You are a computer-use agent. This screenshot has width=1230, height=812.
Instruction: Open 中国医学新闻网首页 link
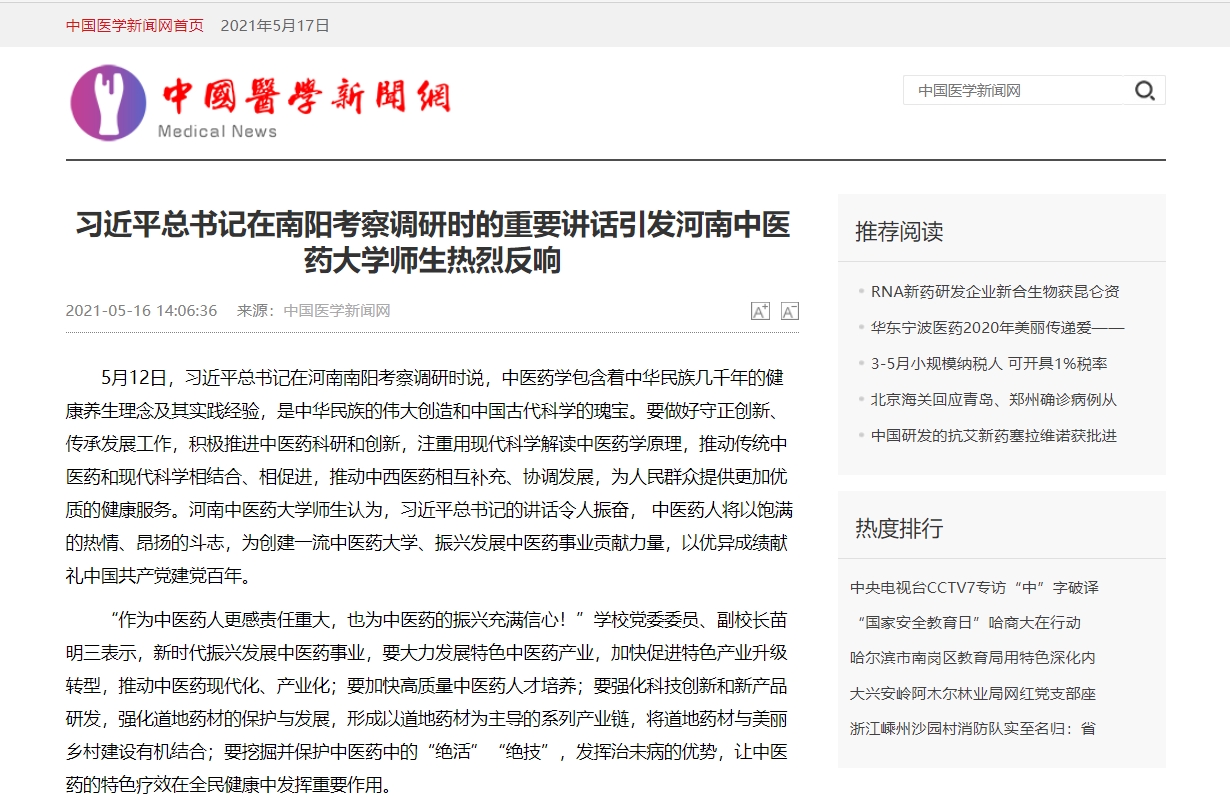pyautogui.click(x=135, y=25)
